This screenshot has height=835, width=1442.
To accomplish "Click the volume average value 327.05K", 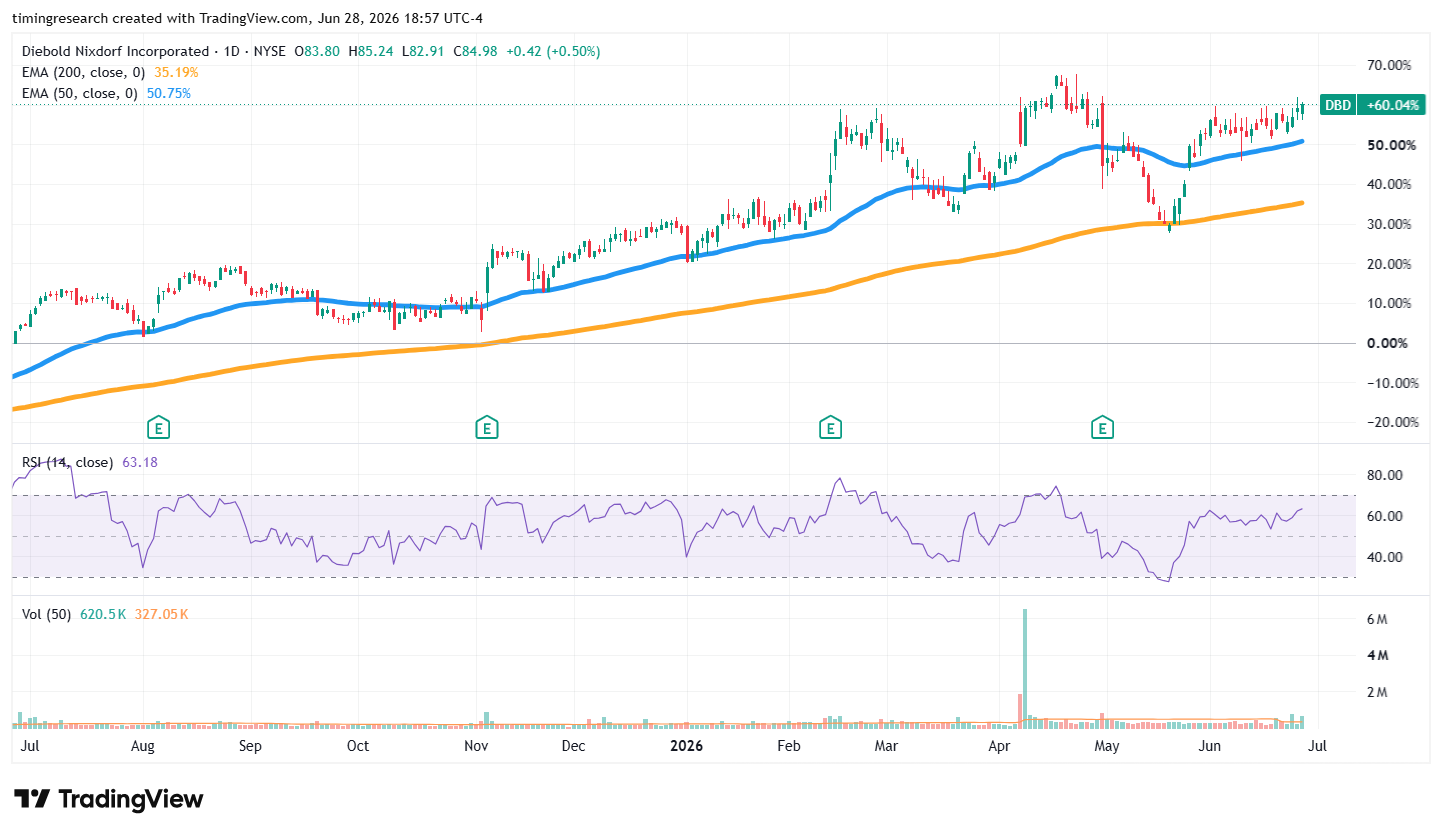I will pos(160,614).
